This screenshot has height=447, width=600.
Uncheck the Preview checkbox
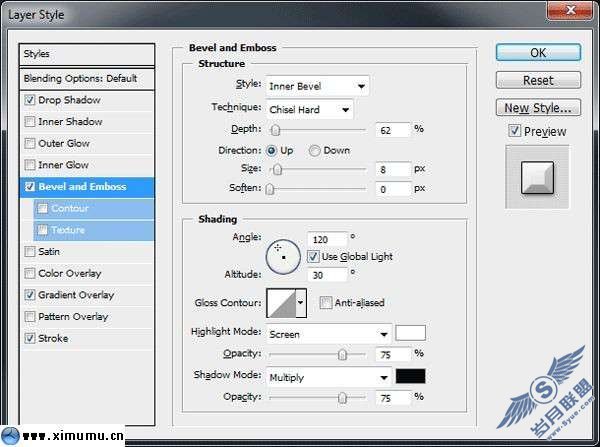(x=515, y=131)
